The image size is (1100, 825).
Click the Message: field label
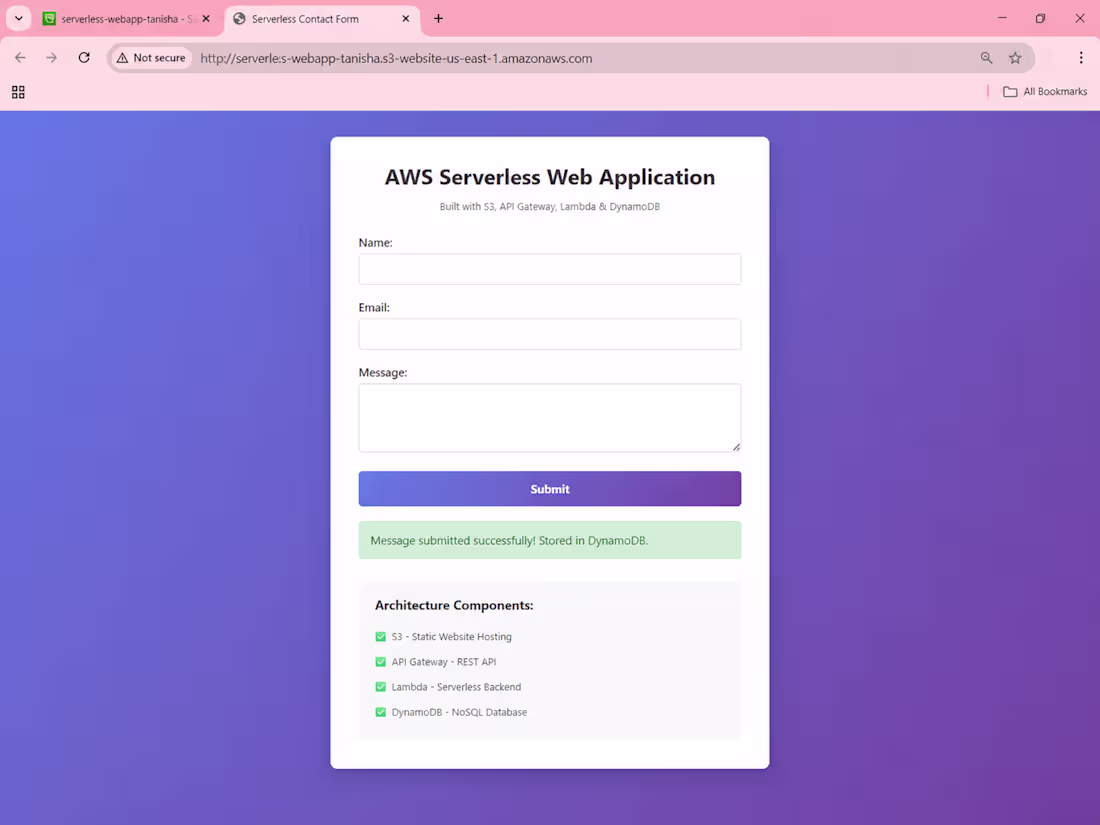(382, 373)
